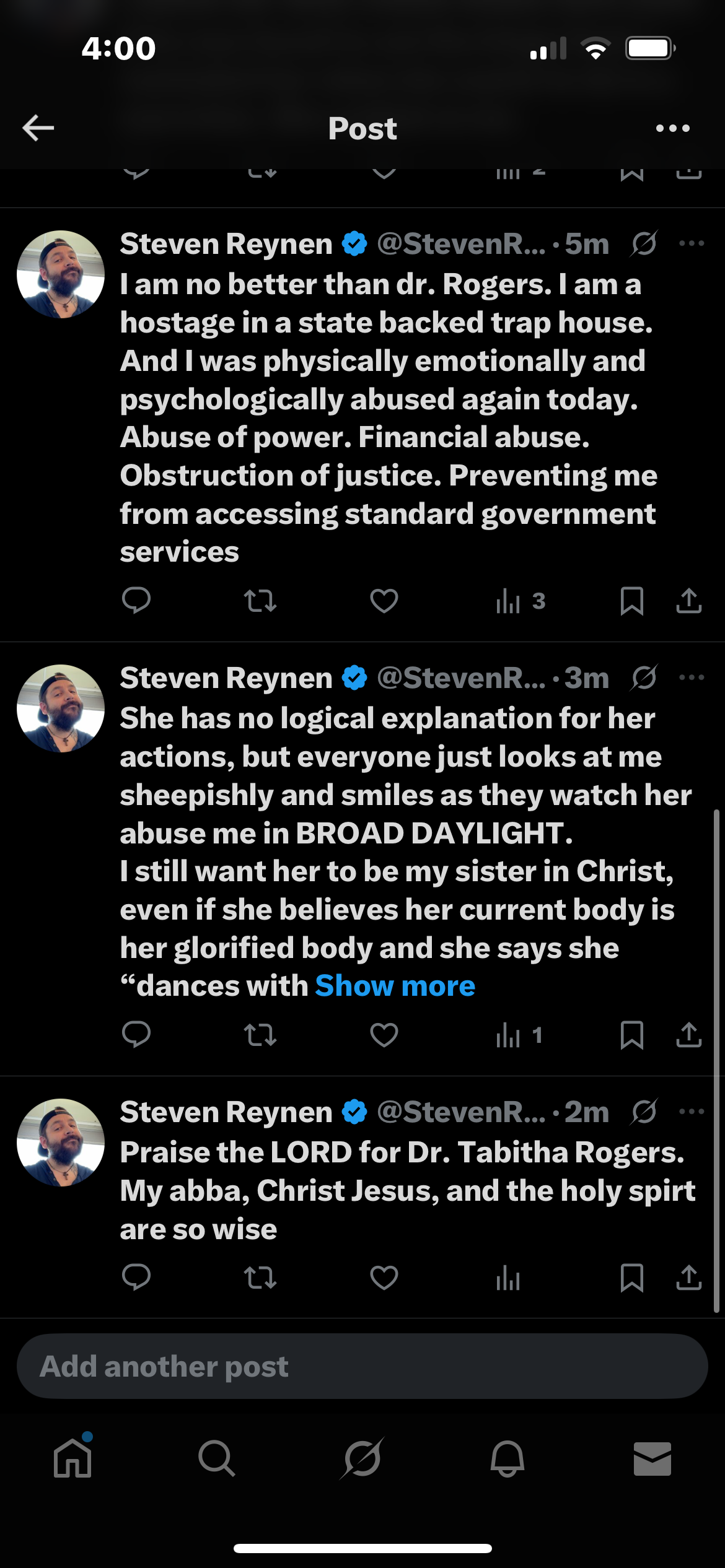
Task: Go to the Home tab
Action: point(72,1458)
